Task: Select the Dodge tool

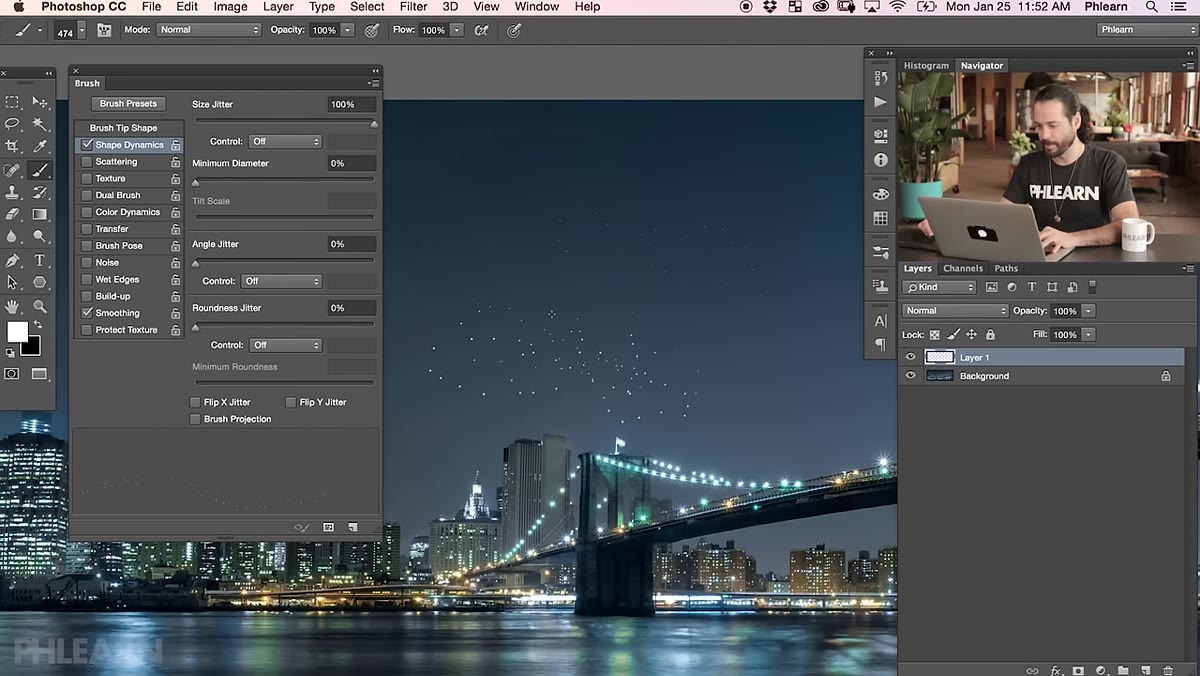Action: coord(40,237)
